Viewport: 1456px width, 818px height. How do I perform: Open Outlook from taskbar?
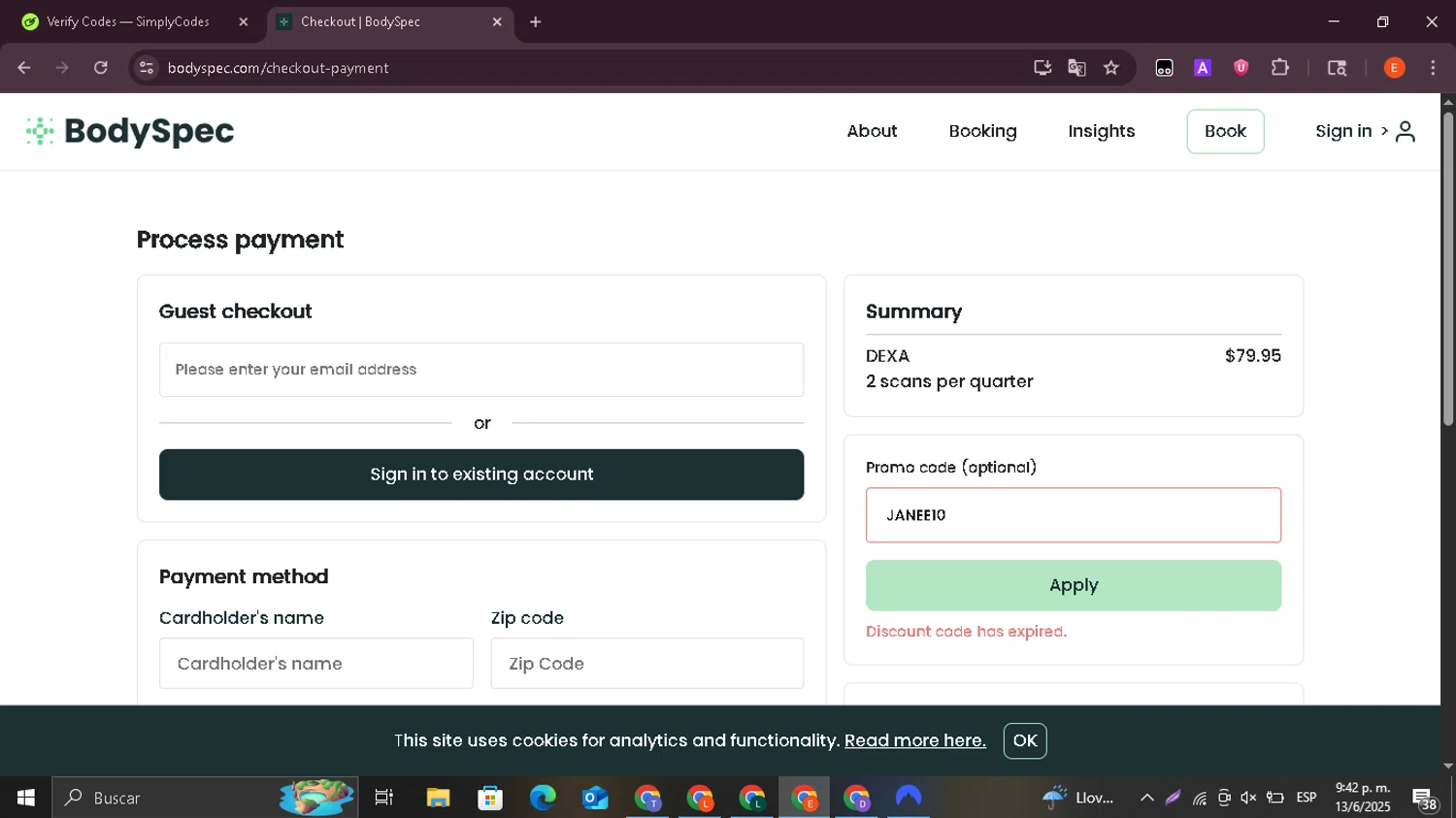pos(595,798)
